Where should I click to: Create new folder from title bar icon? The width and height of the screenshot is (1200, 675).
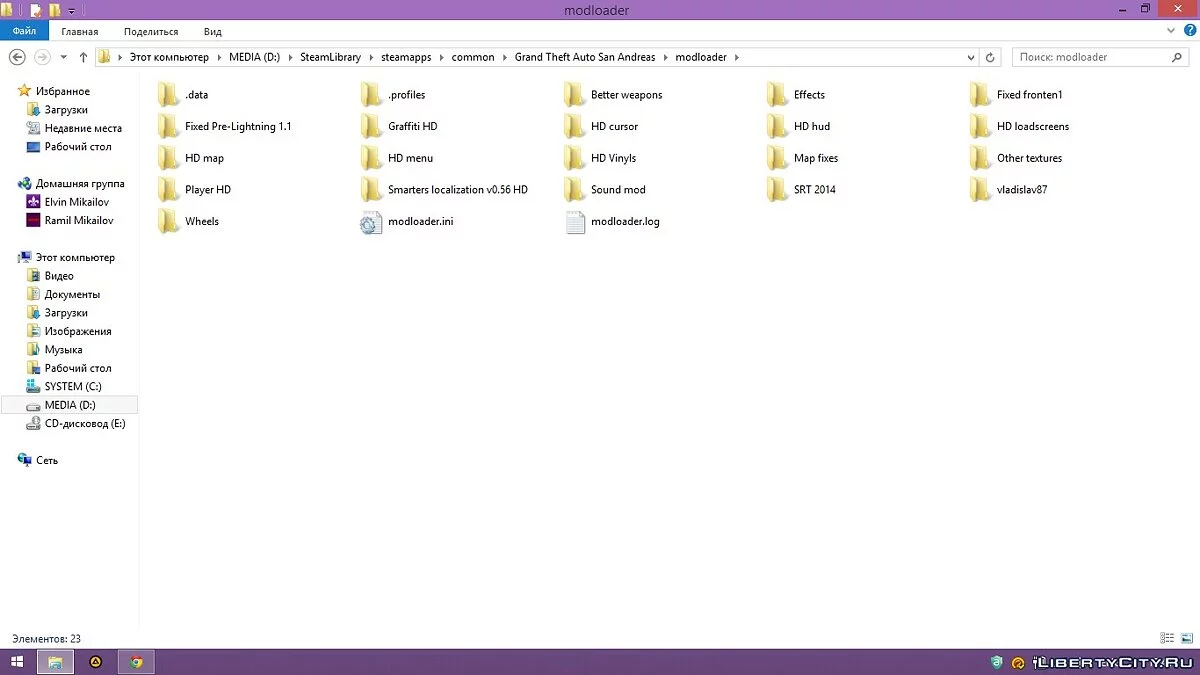tap(55, 10)
